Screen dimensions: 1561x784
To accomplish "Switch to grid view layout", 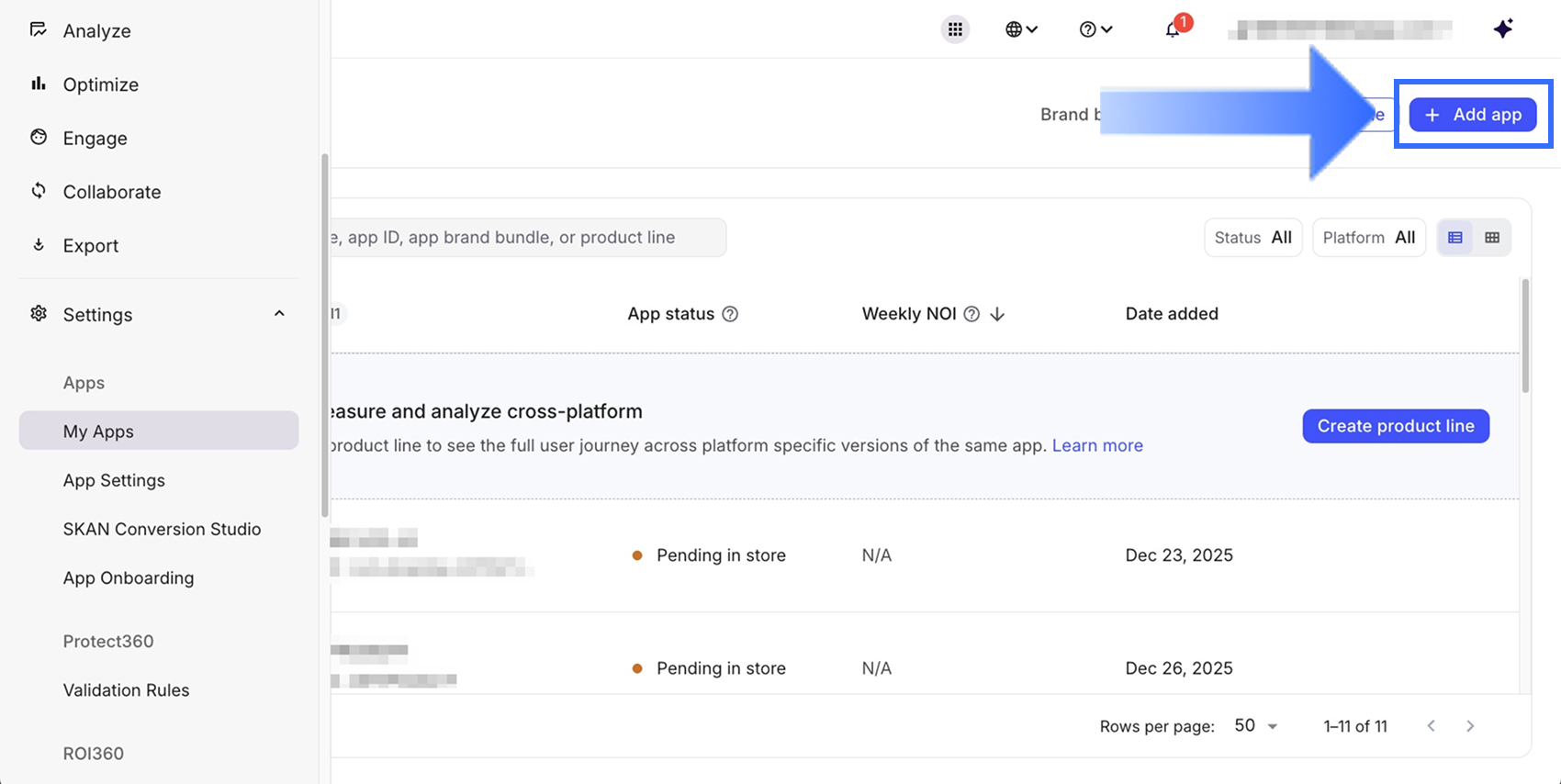I will [x=1492, y=238].
